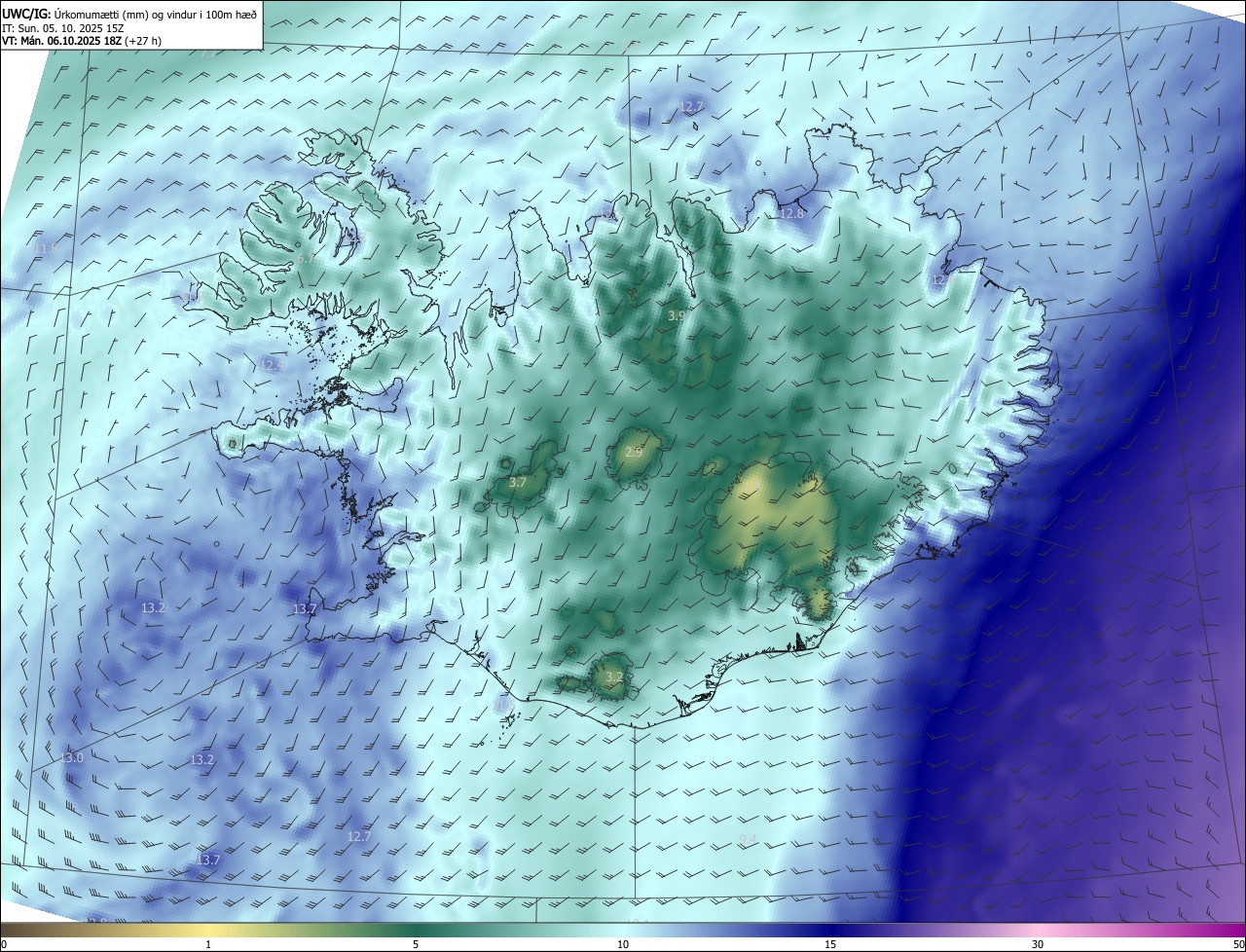Click the color scale tick label "30"
The width and height of the screenshot is (1246, 952).
click(x=1038, y=944)
